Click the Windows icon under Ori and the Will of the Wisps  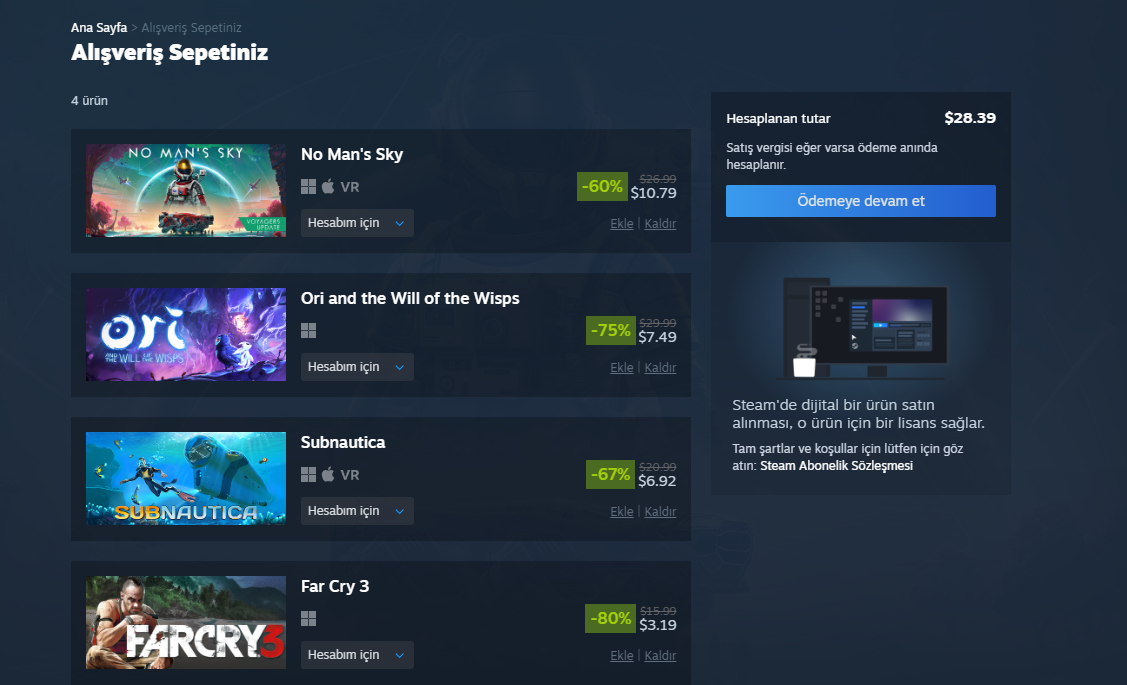click(308, 331)
